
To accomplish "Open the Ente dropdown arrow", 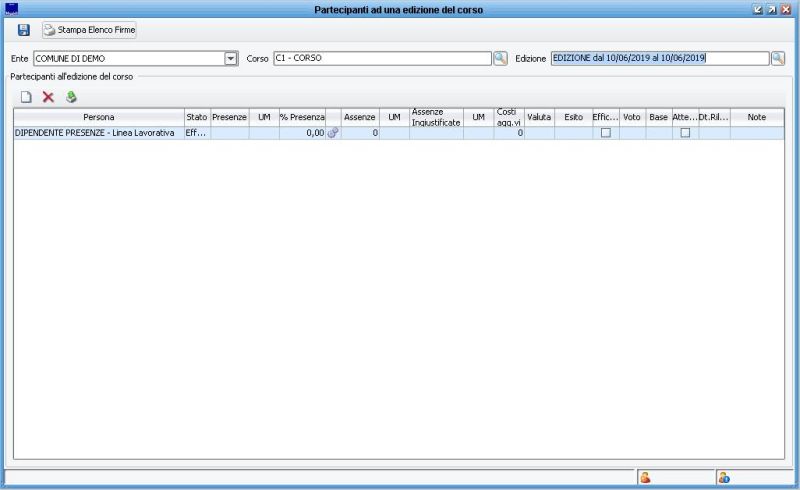I will click(x=231, y=59).
